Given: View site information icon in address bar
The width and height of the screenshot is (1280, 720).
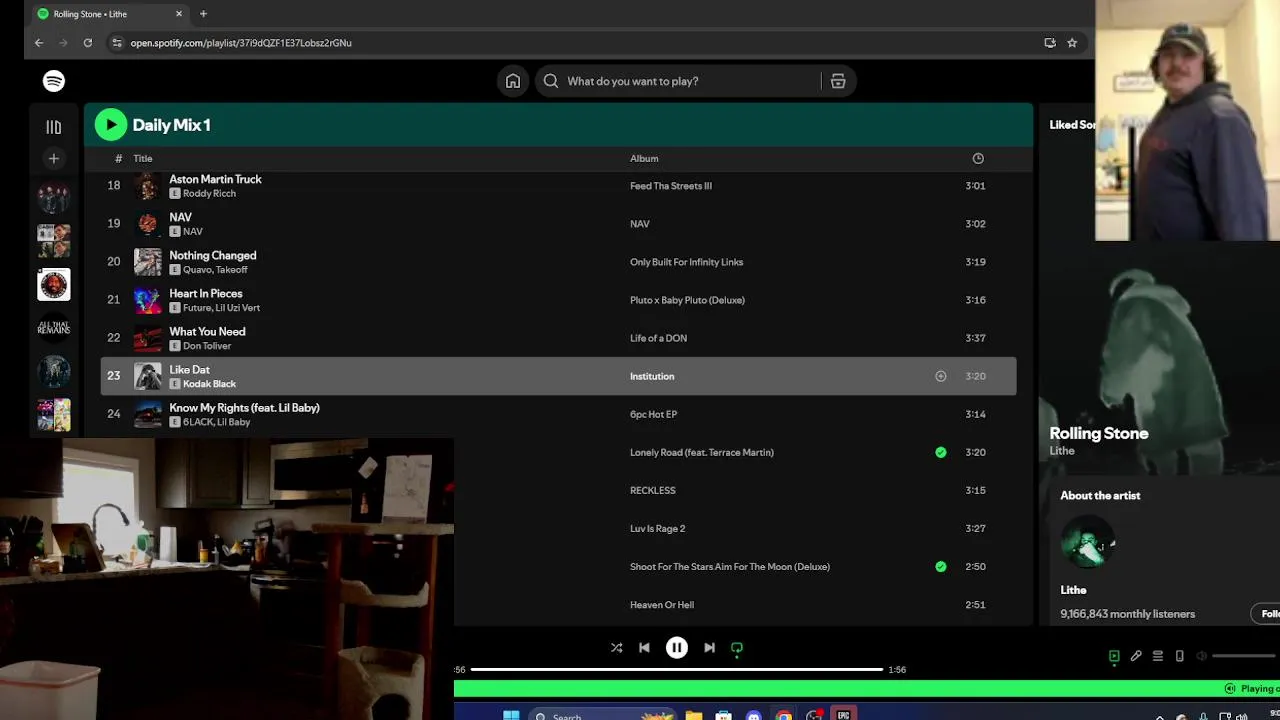Looking at the screenshot, I should click(117, 43).
